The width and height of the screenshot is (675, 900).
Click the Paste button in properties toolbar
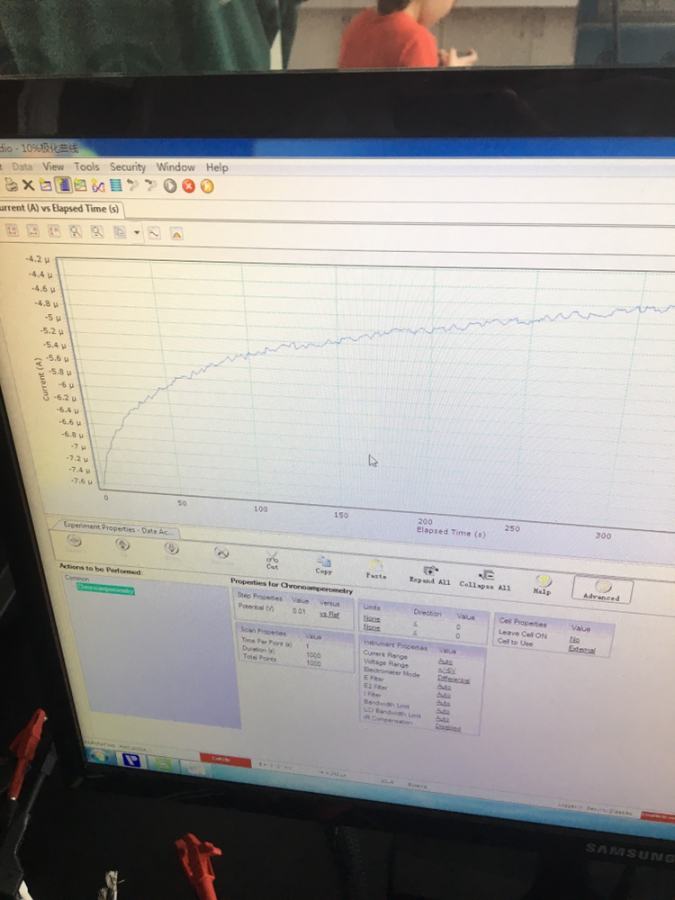pos(375,569)
